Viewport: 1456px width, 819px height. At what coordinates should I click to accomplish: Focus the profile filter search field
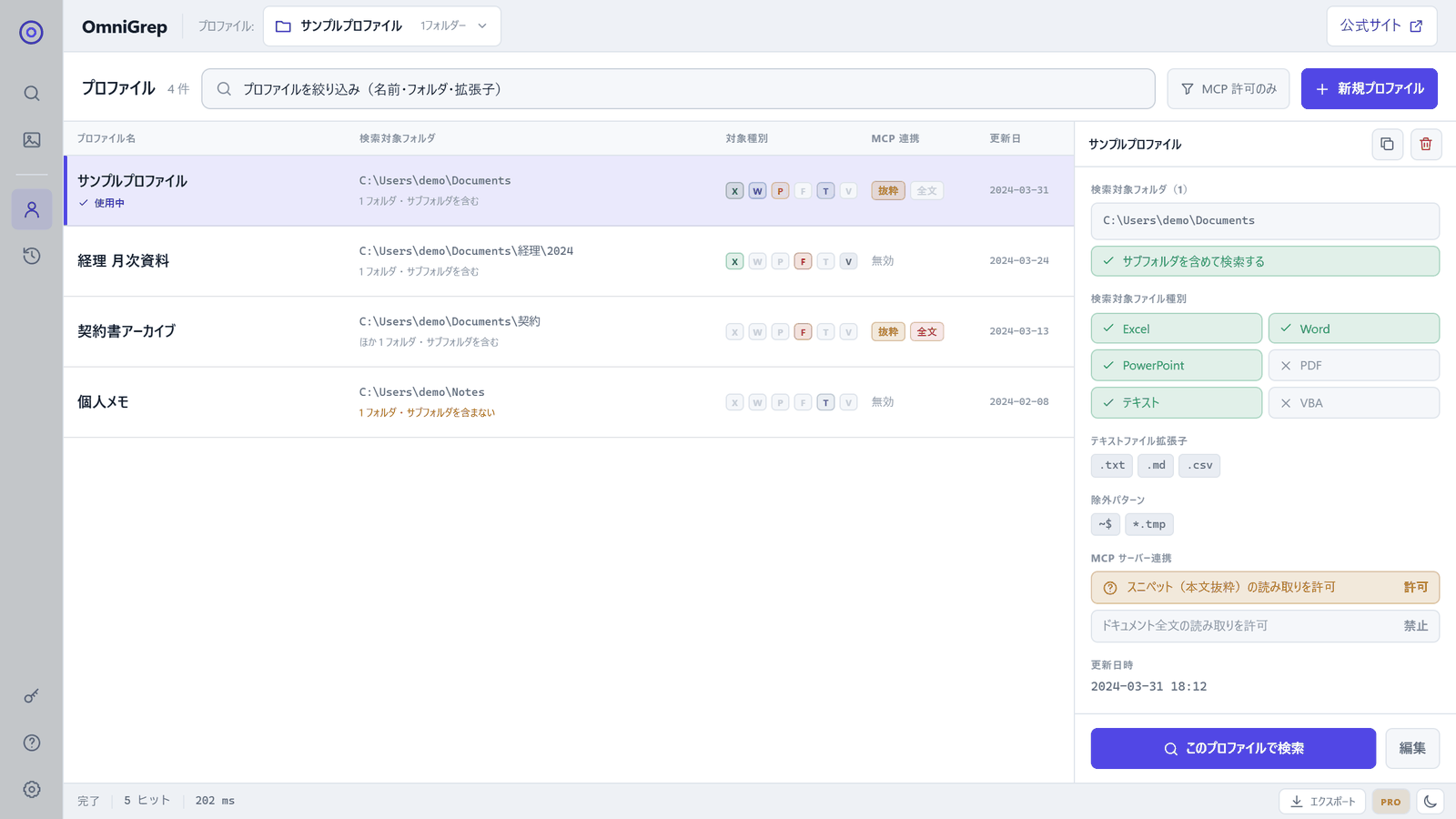(678, 89)
